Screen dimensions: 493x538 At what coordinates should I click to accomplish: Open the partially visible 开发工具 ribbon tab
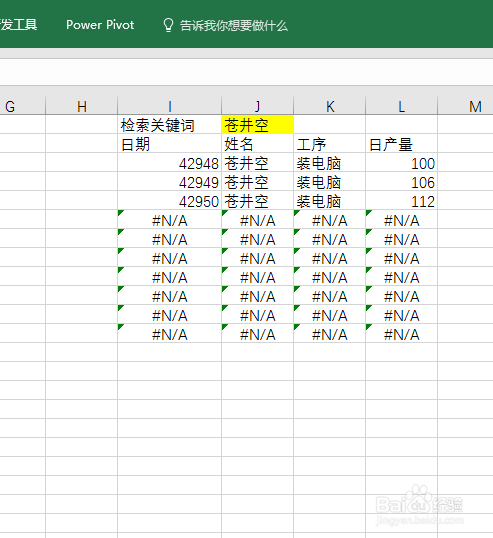tap(19, 25)
